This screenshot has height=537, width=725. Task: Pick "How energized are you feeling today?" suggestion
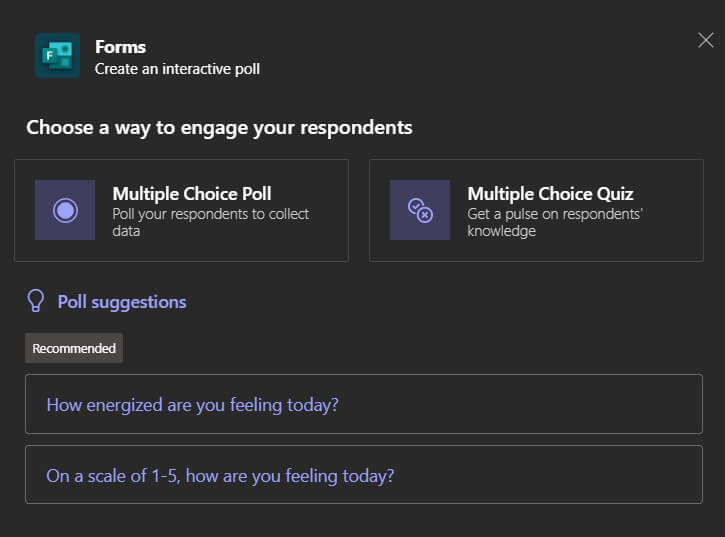[x=193, y=404]
